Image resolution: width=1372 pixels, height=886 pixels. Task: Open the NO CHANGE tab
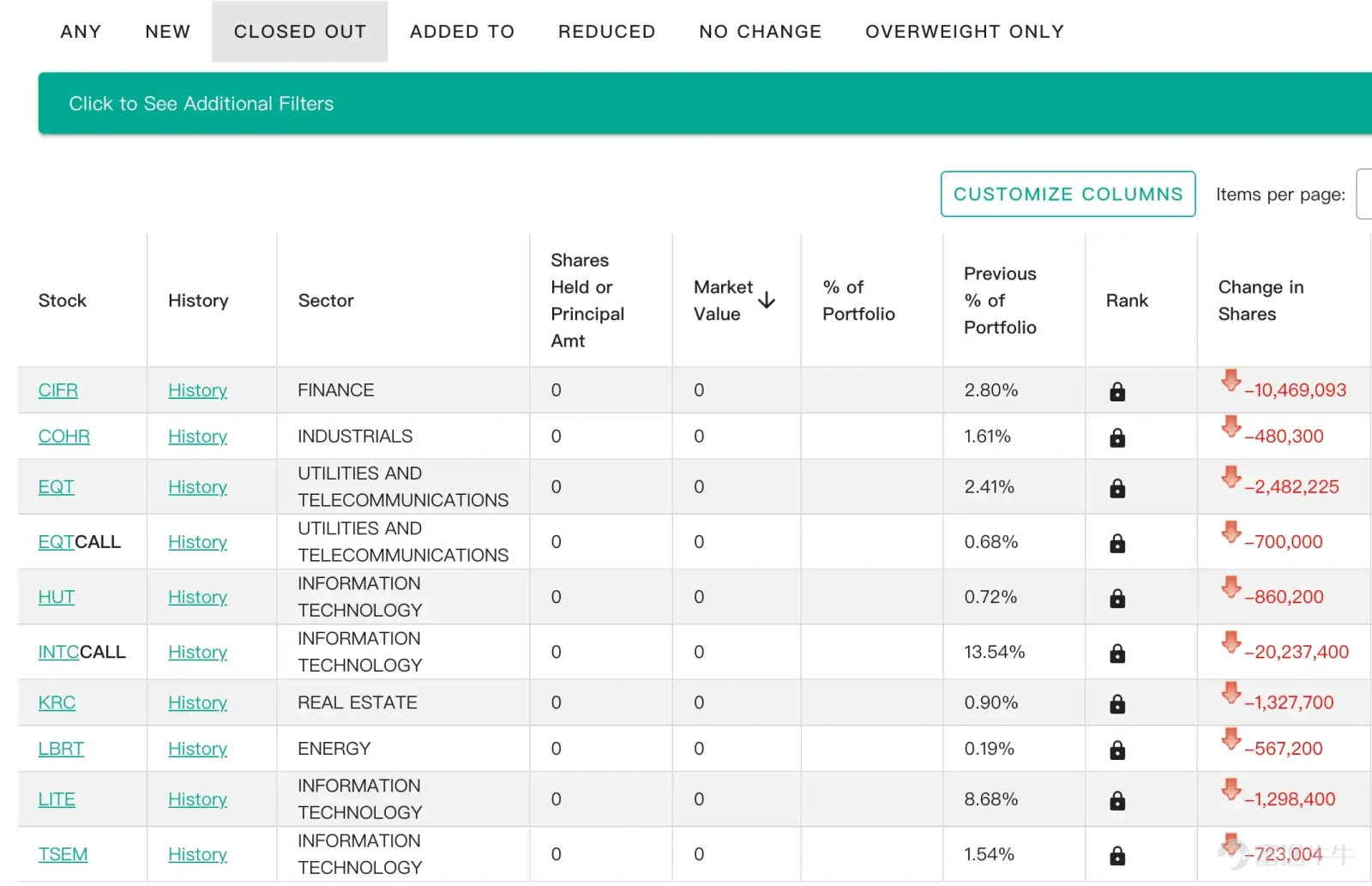click(761, 32)
